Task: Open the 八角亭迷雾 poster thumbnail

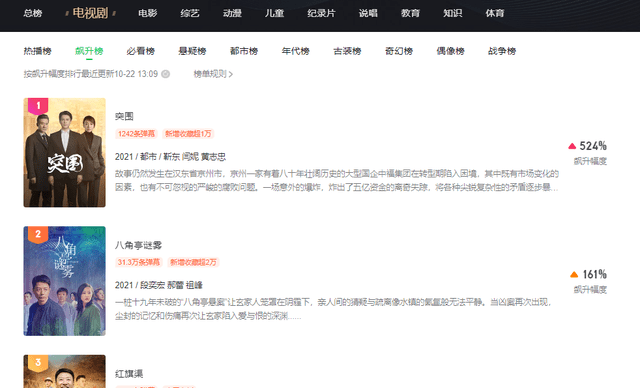Action: (x=64, y=281)
